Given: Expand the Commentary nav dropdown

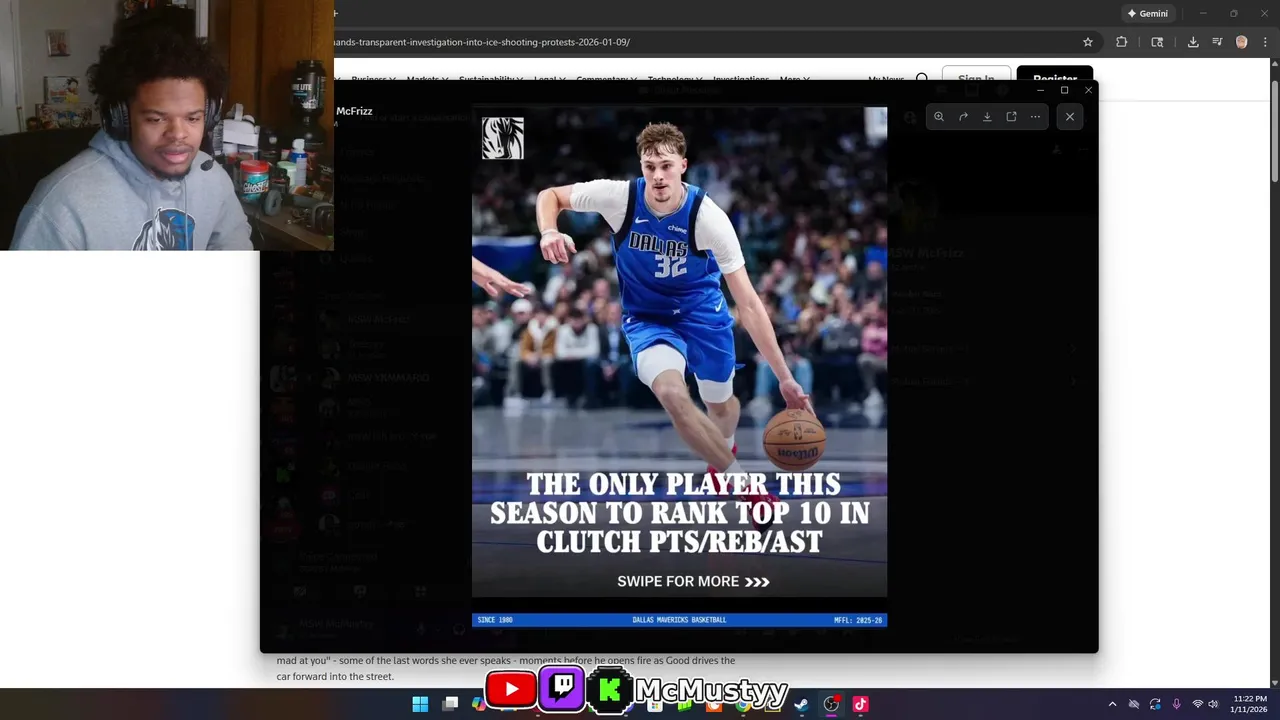Looking at the screenshot, I should [x=607, y=79].
